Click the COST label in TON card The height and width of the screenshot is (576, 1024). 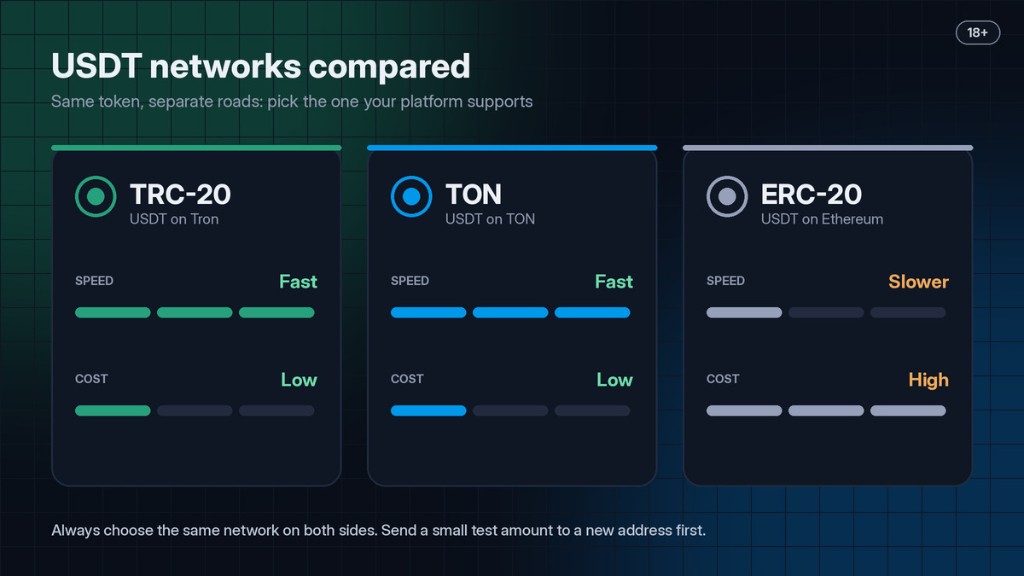(407, 379)
